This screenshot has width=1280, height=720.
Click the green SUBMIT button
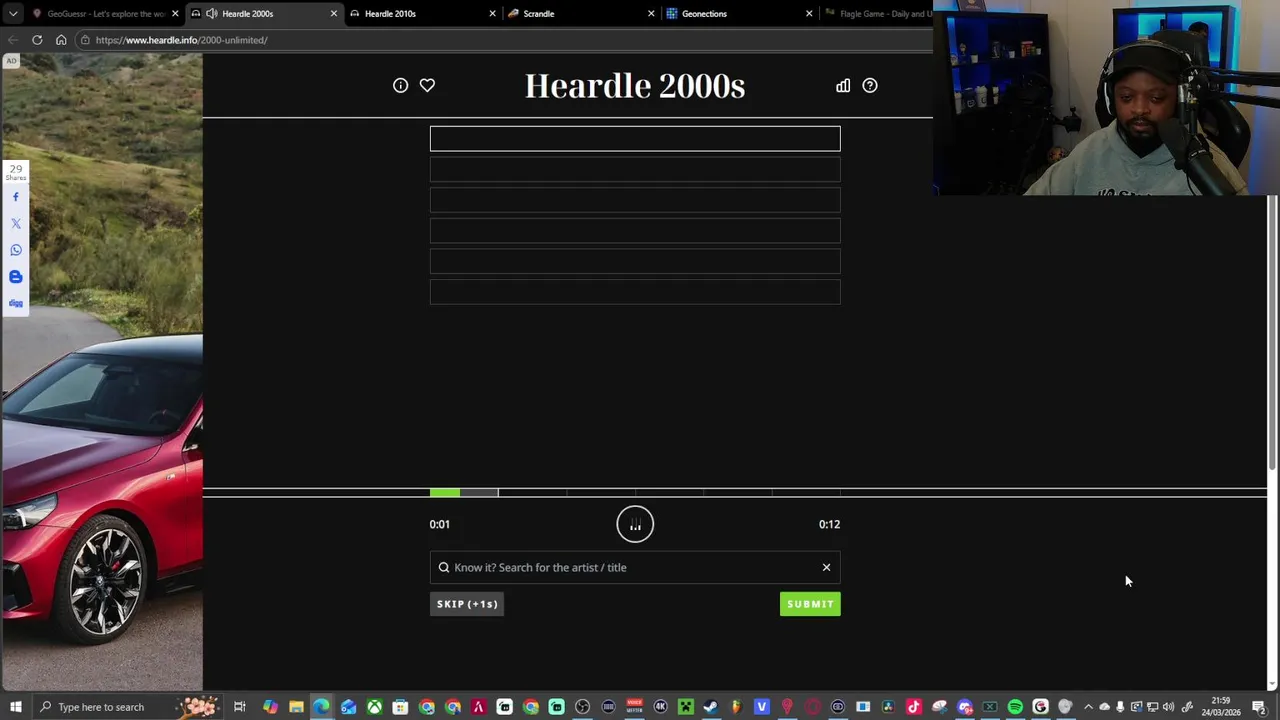pos(810,604)
